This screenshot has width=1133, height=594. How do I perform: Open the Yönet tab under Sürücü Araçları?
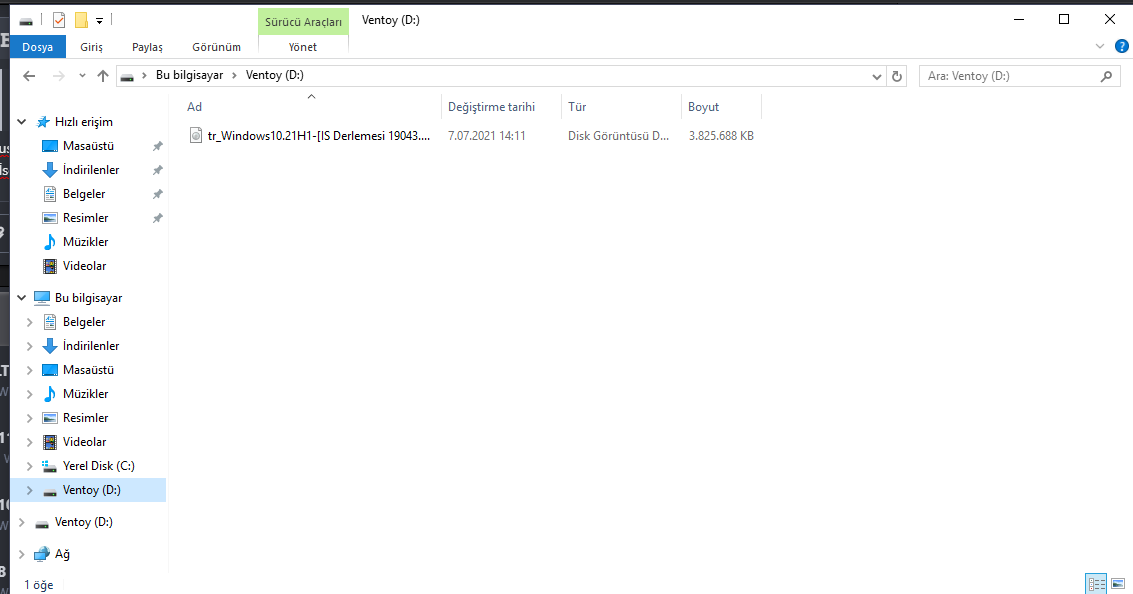coord(303,47)
